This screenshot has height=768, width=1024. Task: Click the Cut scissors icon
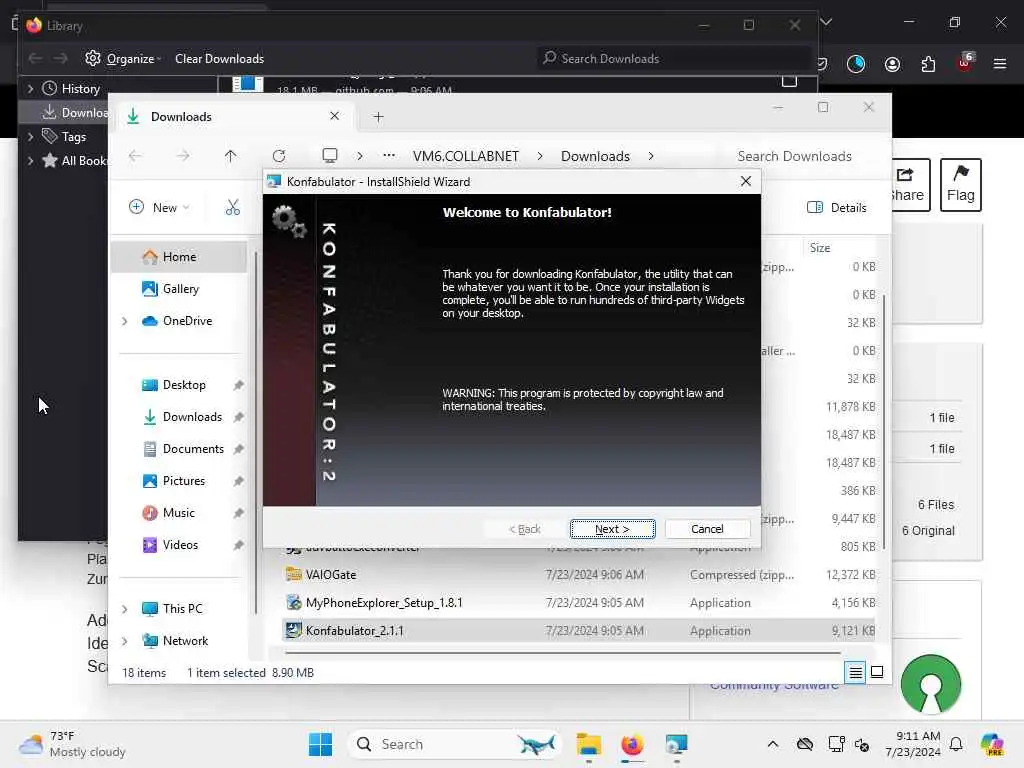[232, 207]
